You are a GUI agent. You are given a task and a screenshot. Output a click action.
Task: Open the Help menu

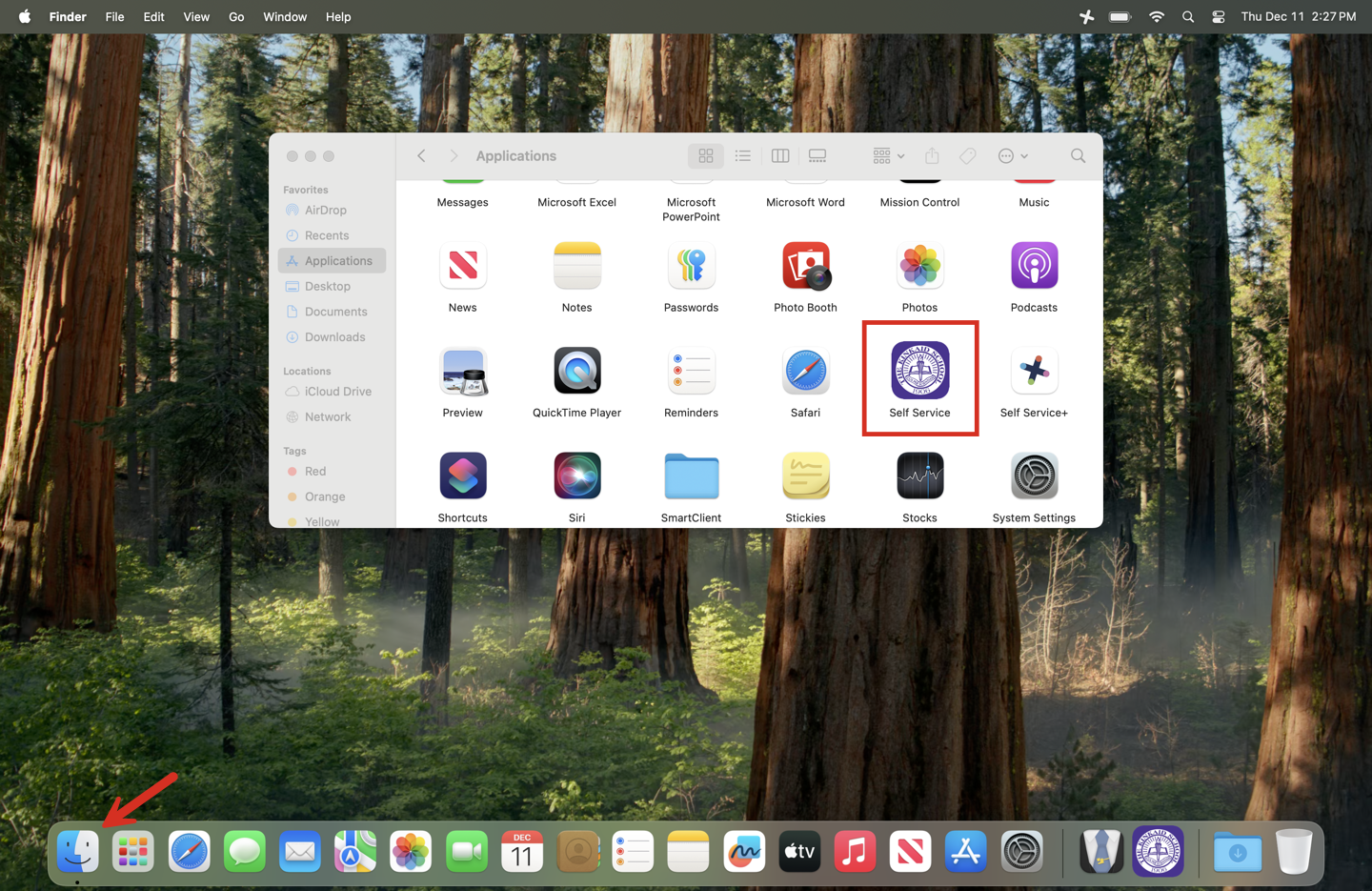coord(338,16)
